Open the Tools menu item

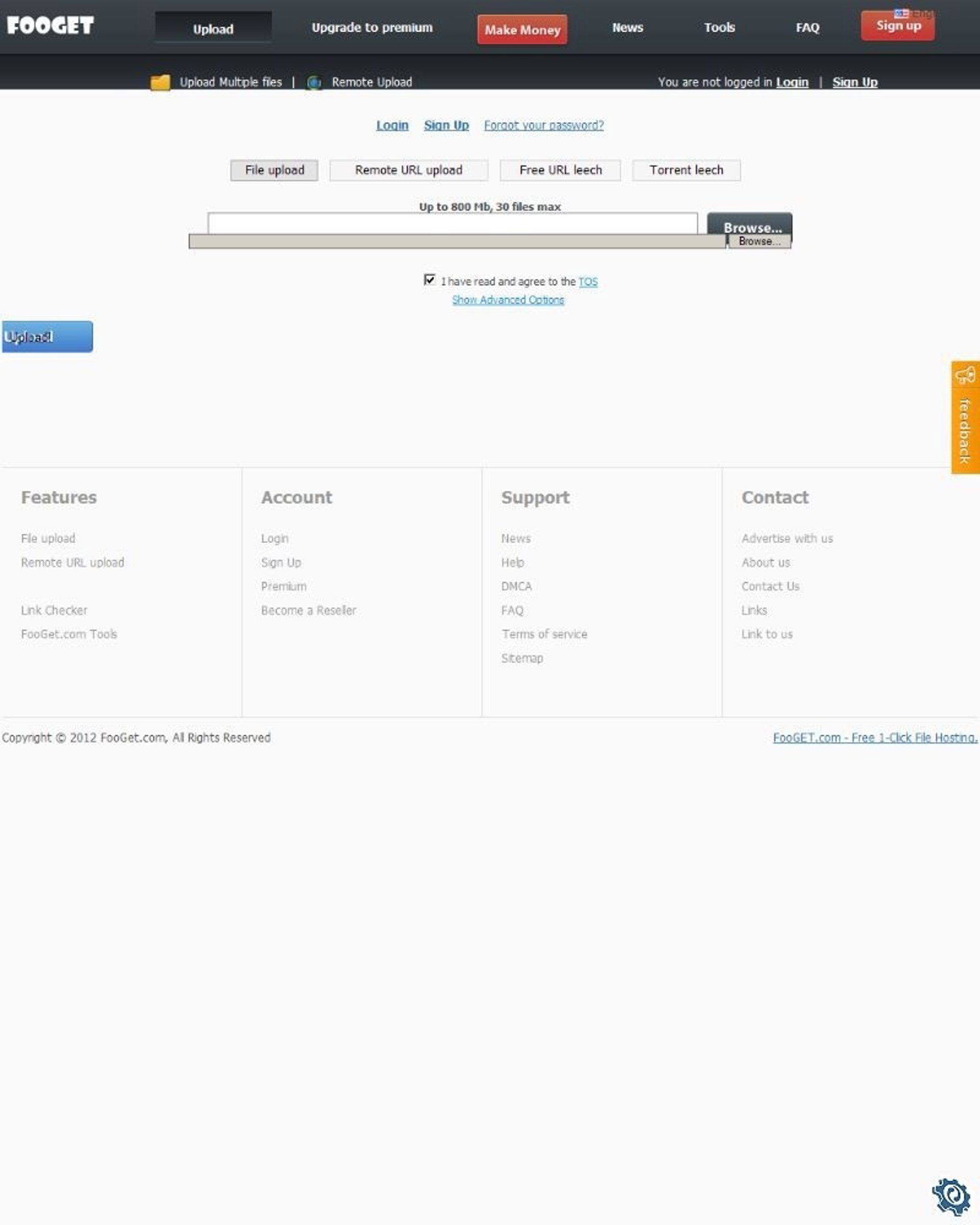click(719, 27)
